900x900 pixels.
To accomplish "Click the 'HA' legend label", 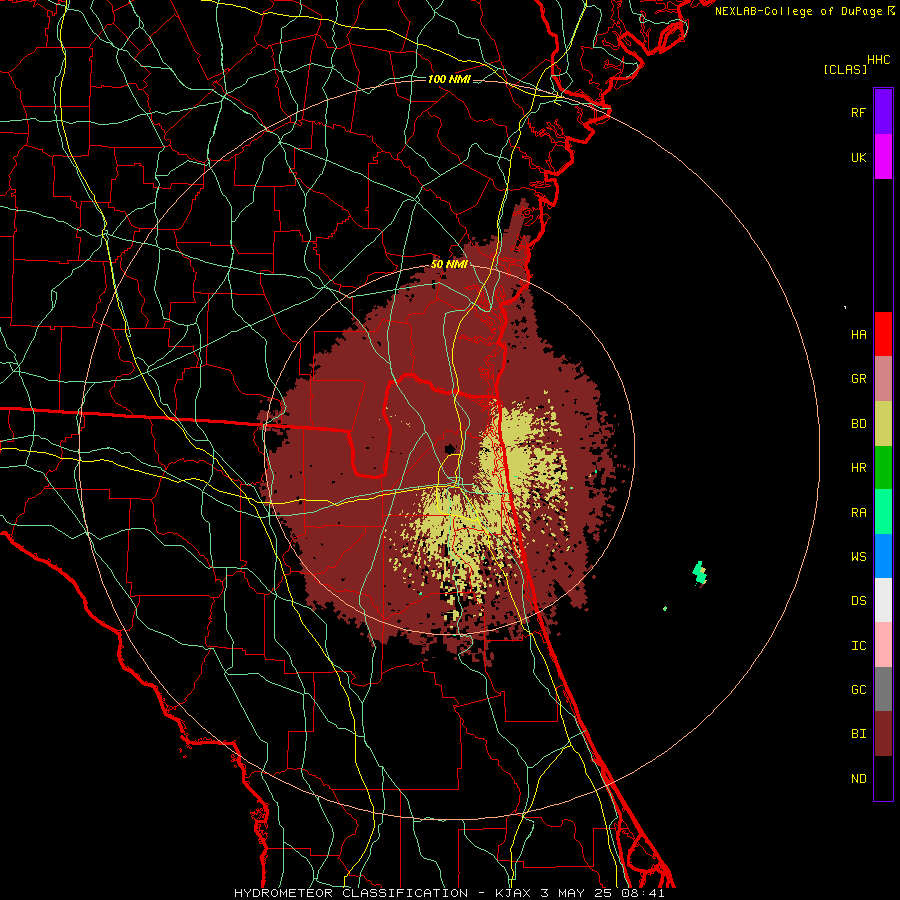I will coord(858,335).
